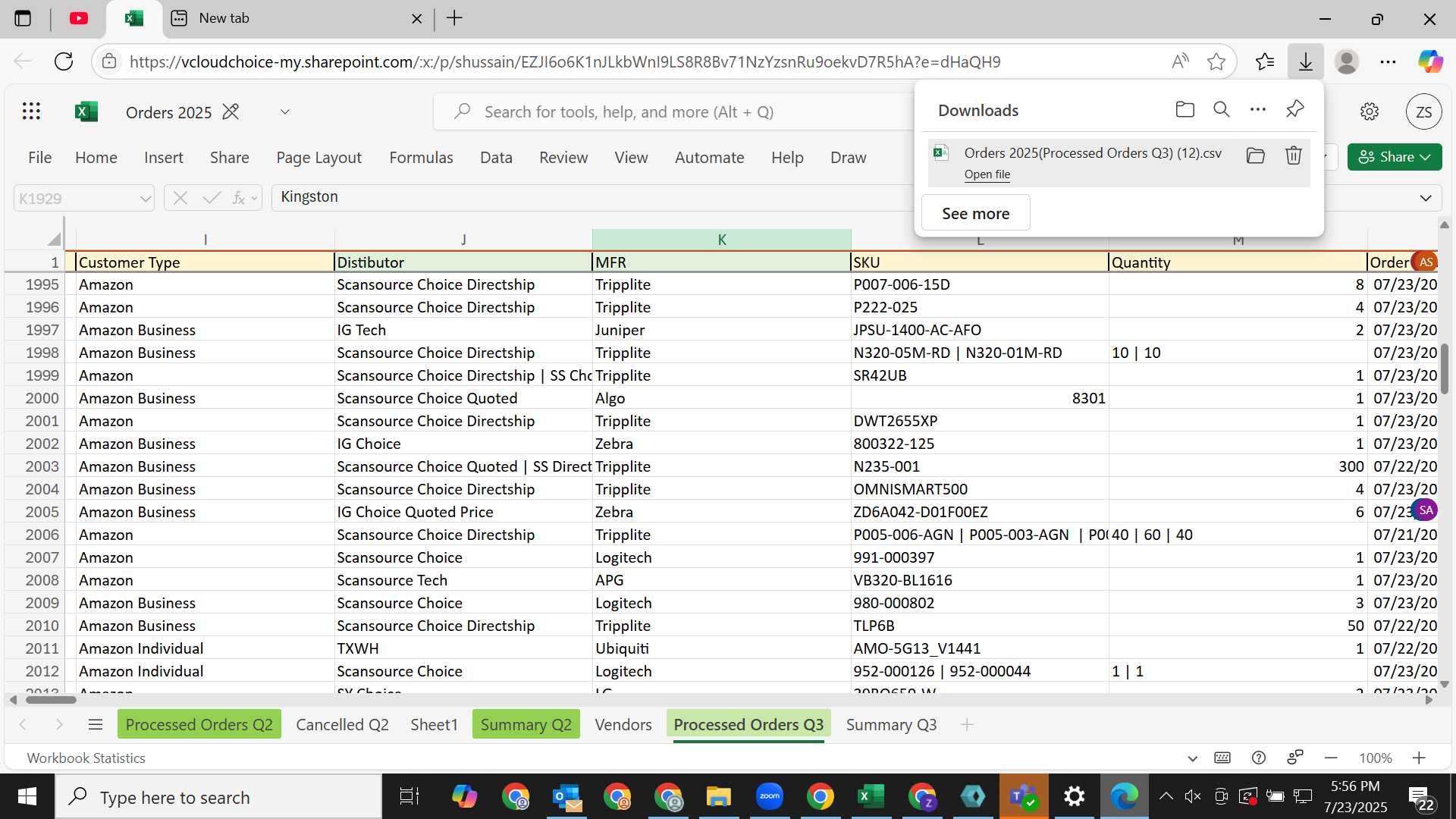This screenshot has width=1456, height=819.
Task: Open the Excel settings gear
Action: tap(1369, 112)
